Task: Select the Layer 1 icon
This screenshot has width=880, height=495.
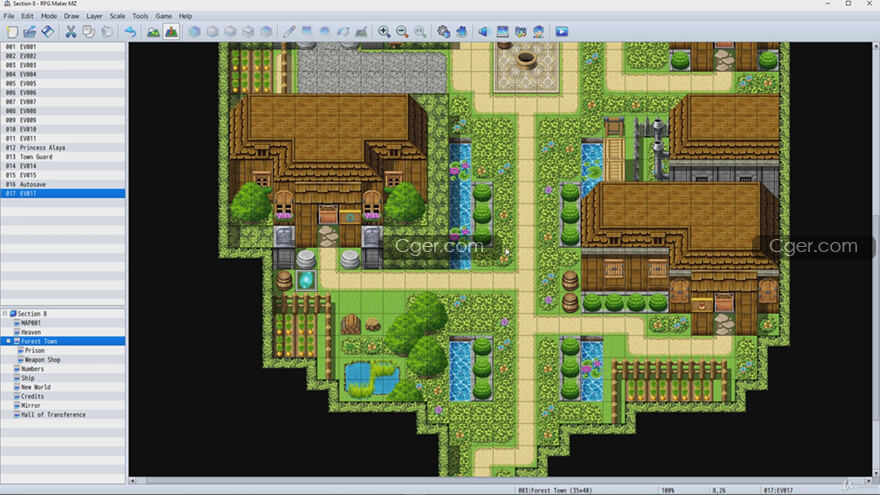Action: click(x=213, y=31)
